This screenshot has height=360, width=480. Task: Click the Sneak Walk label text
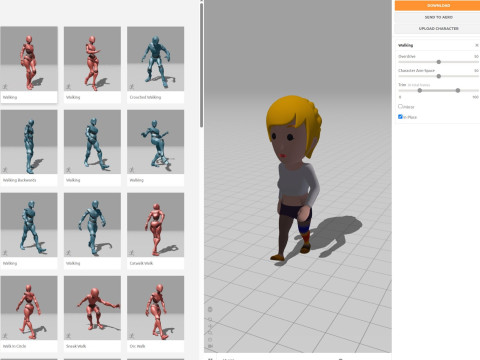tap(76, 346)
